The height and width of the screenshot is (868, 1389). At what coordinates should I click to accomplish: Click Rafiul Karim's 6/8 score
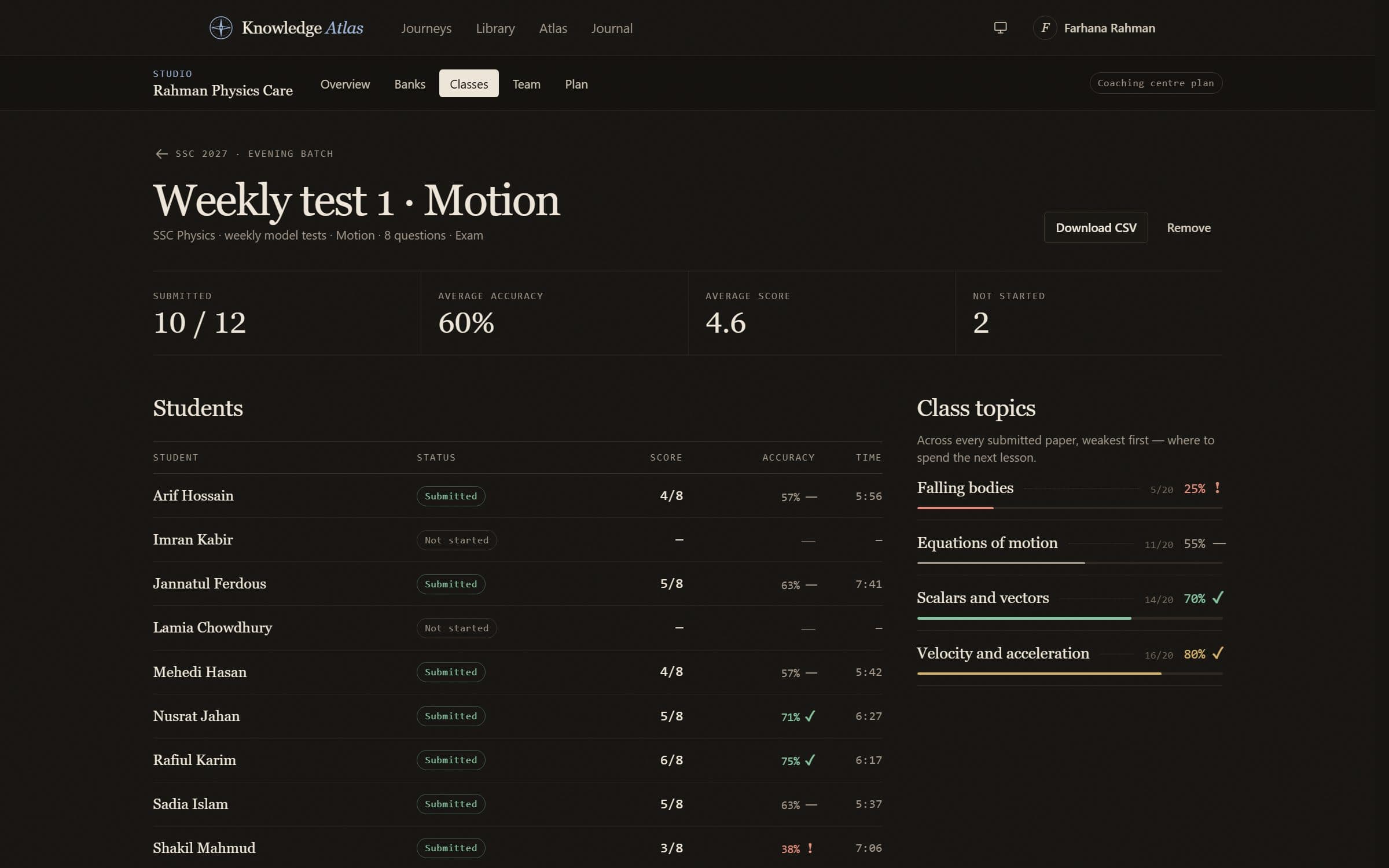click(x=671, y=760)
